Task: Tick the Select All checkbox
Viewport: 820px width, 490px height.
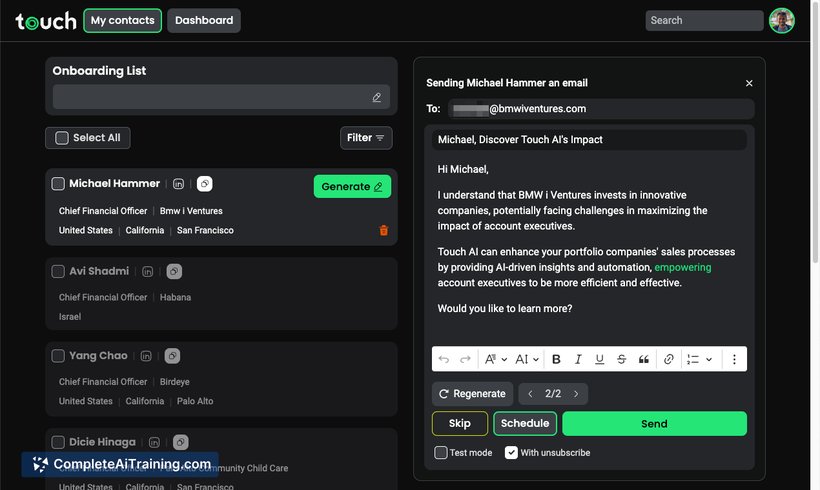Action: click(62, 138)
